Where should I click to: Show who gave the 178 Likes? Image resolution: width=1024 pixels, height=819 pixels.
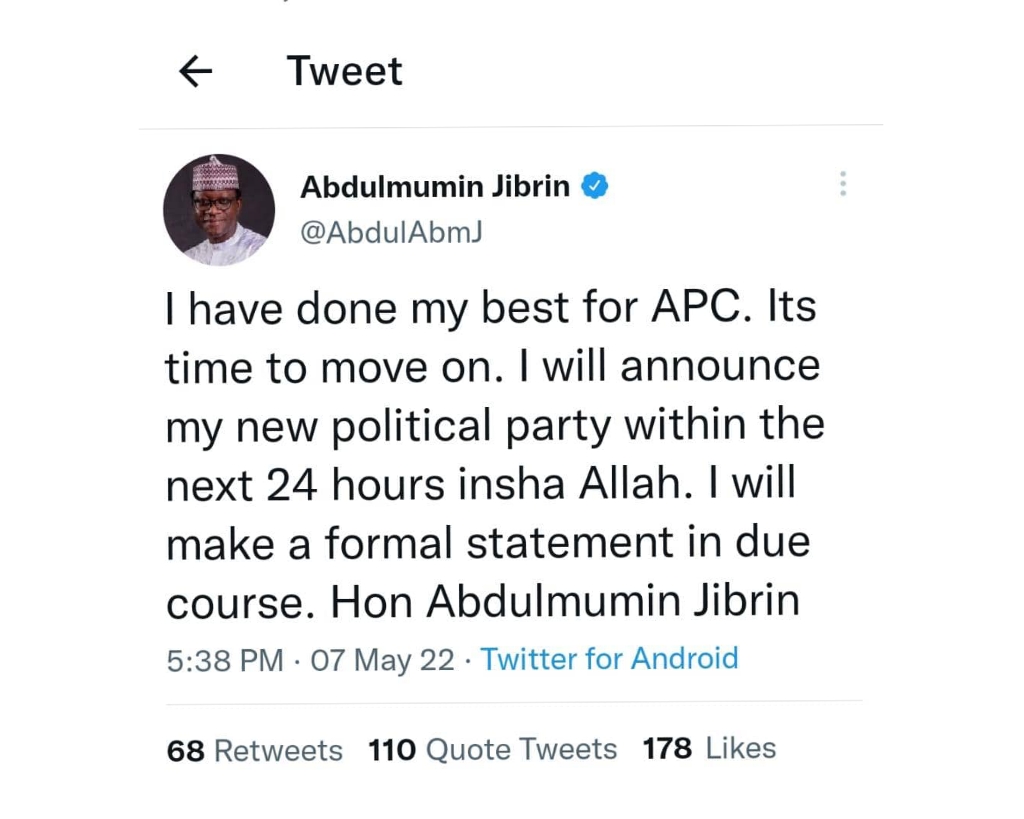(709, 748)
